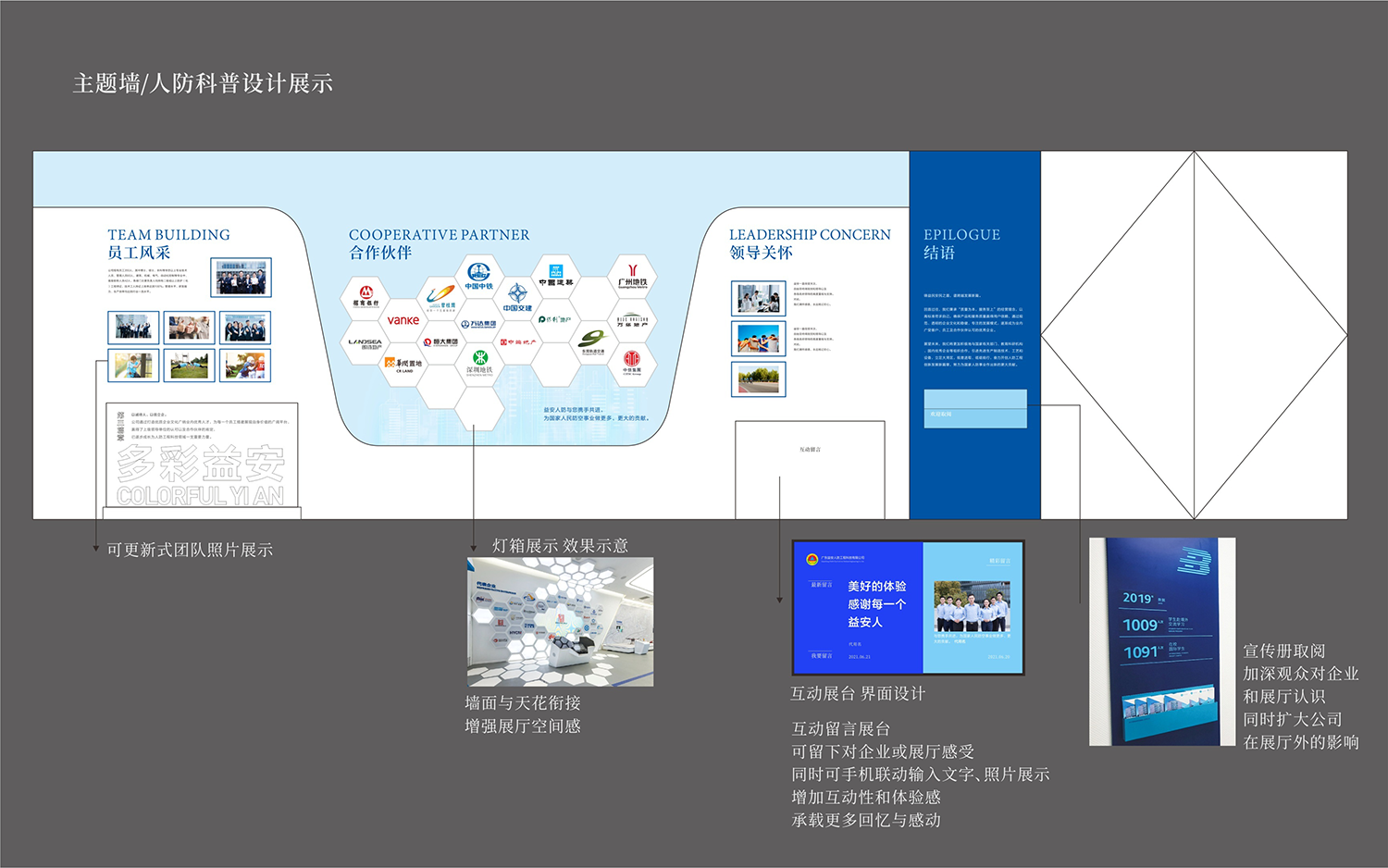
Task: Select the text 宣传册取阅
Action: coord(1284,651)
